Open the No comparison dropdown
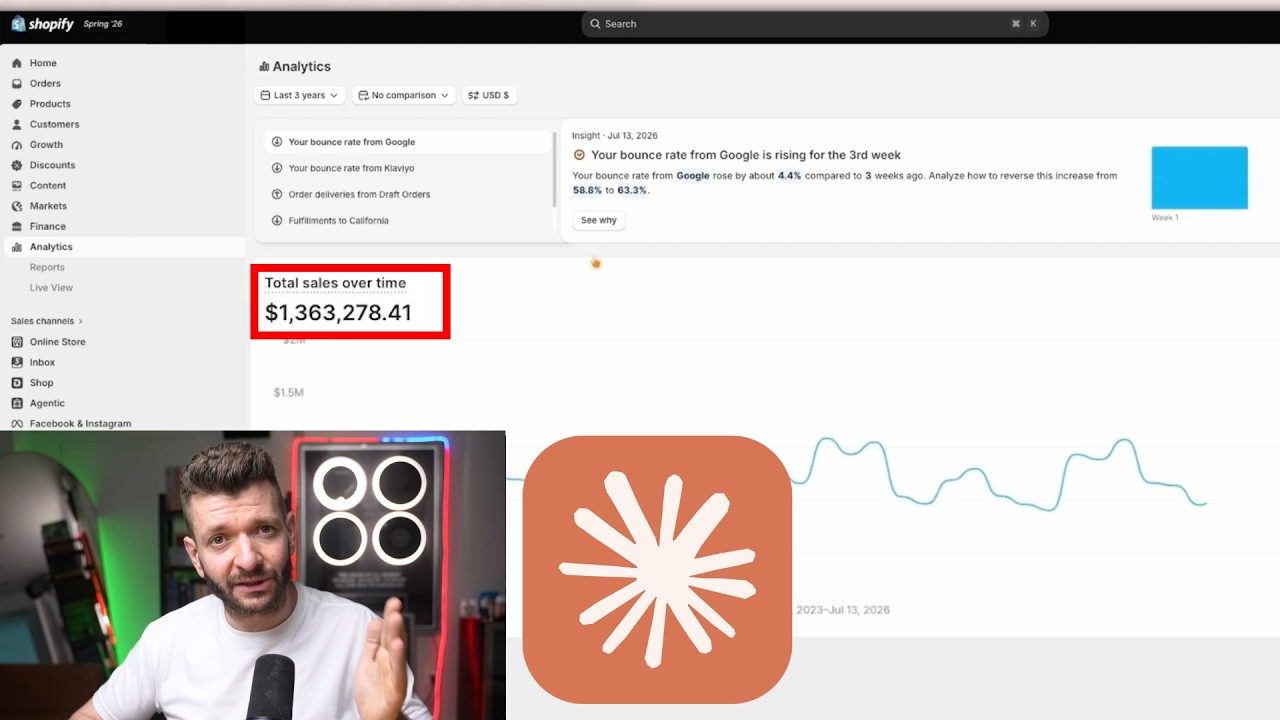 (x=403, y=95)
